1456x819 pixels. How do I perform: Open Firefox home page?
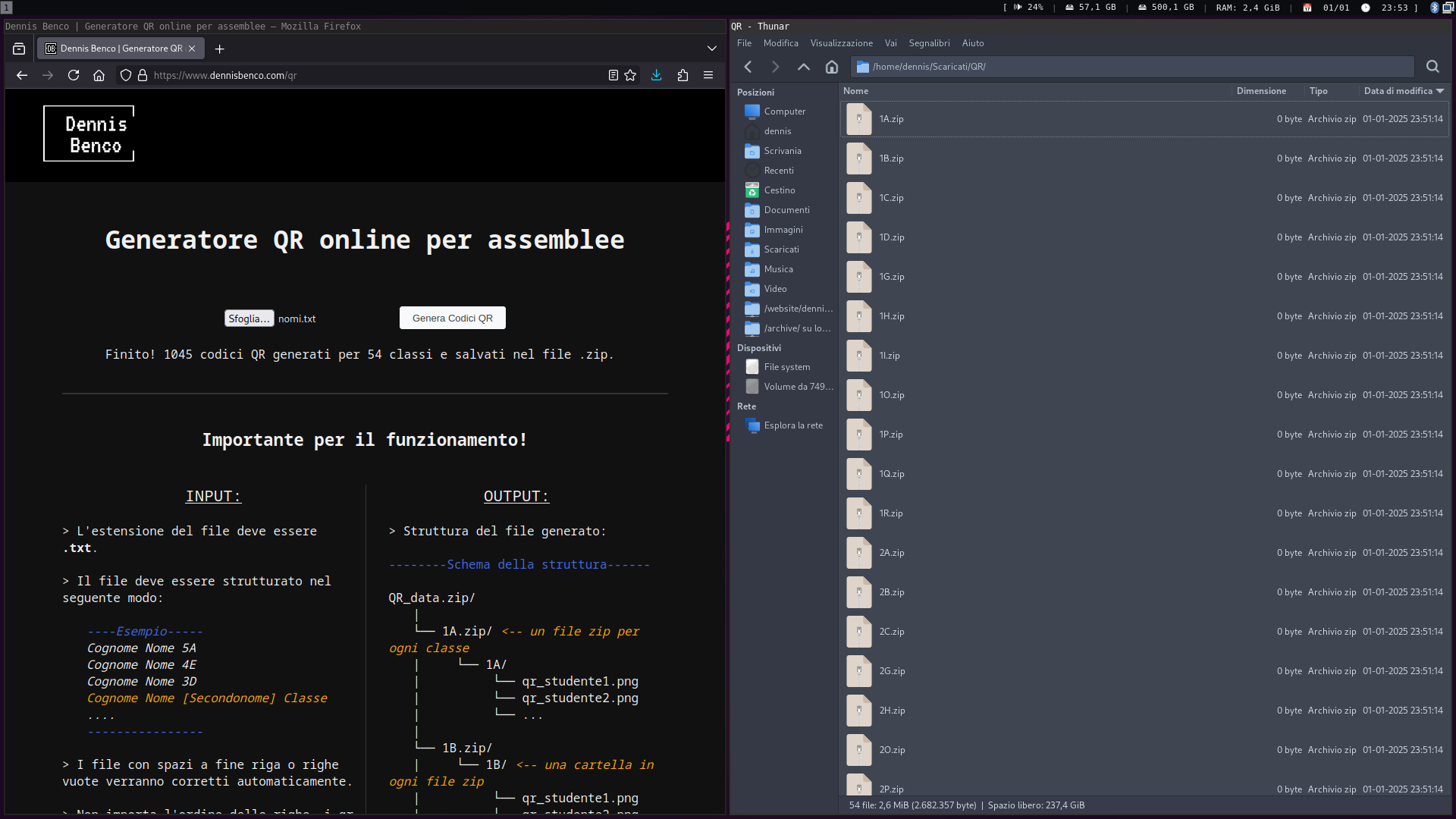99,75
